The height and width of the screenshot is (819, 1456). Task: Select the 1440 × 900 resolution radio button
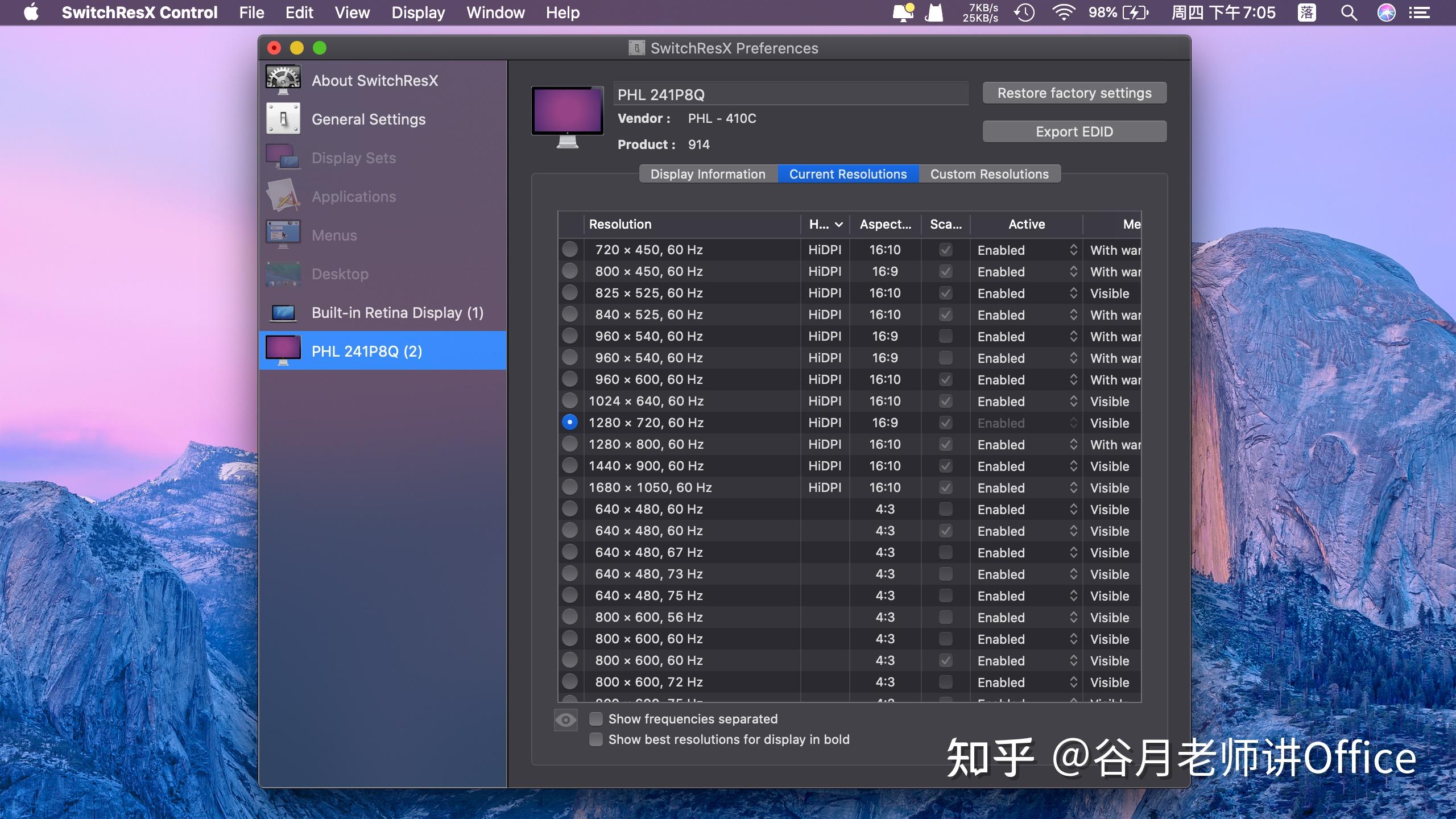click(570, 466)
